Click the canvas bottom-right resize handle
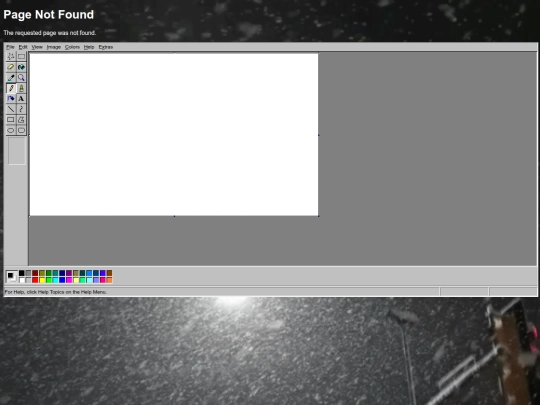This screenshot has height=405, width=540. click(319, 216)
